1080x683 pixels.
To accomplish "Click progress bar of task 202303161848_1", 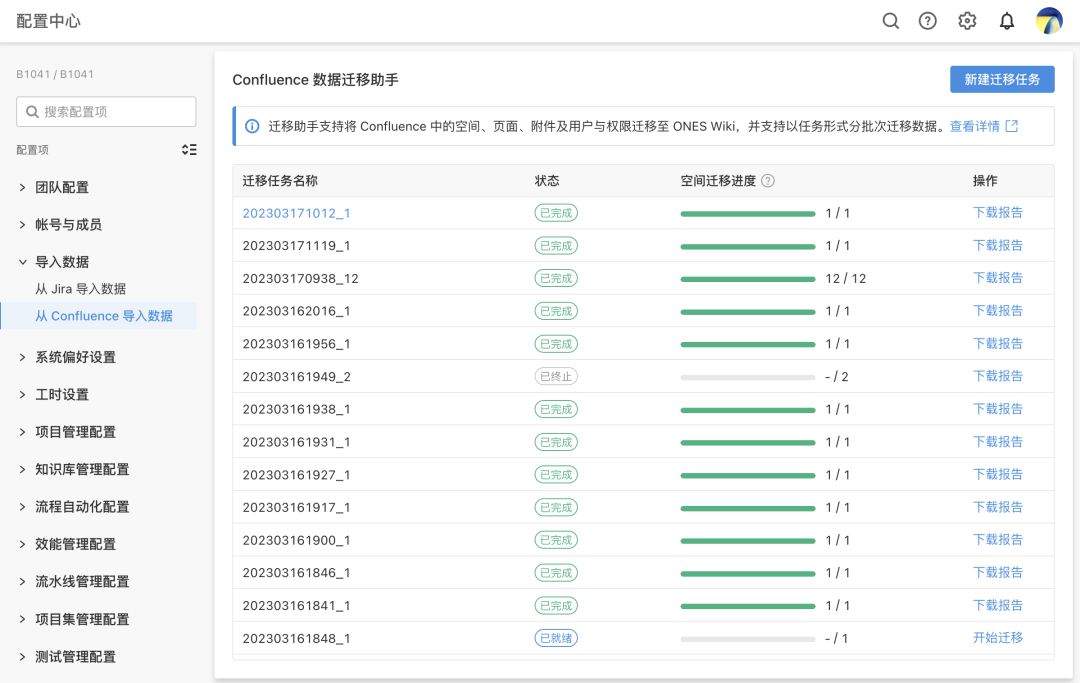I will (x=747, y=639).
